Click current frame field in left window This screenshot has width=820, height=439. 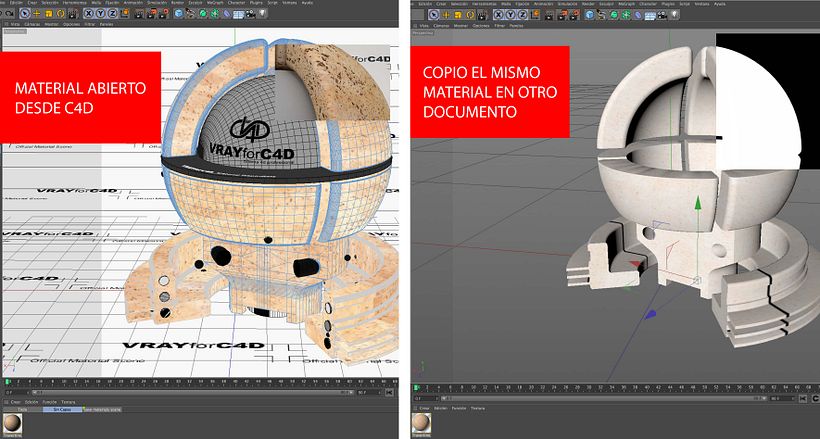[16, 392]
